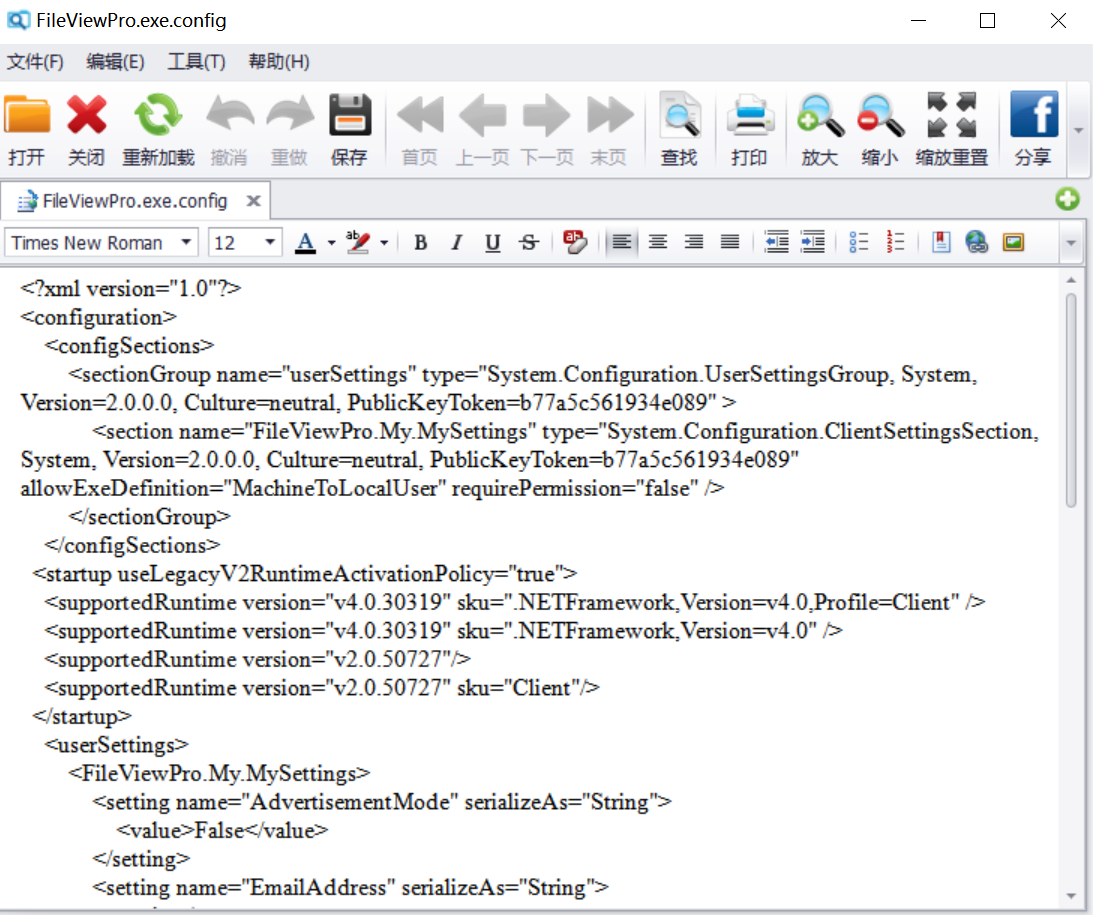This screenshot has height=915, width=1093.
Task: Click the '</sectionGroup>' line
Action: point(149,516)
